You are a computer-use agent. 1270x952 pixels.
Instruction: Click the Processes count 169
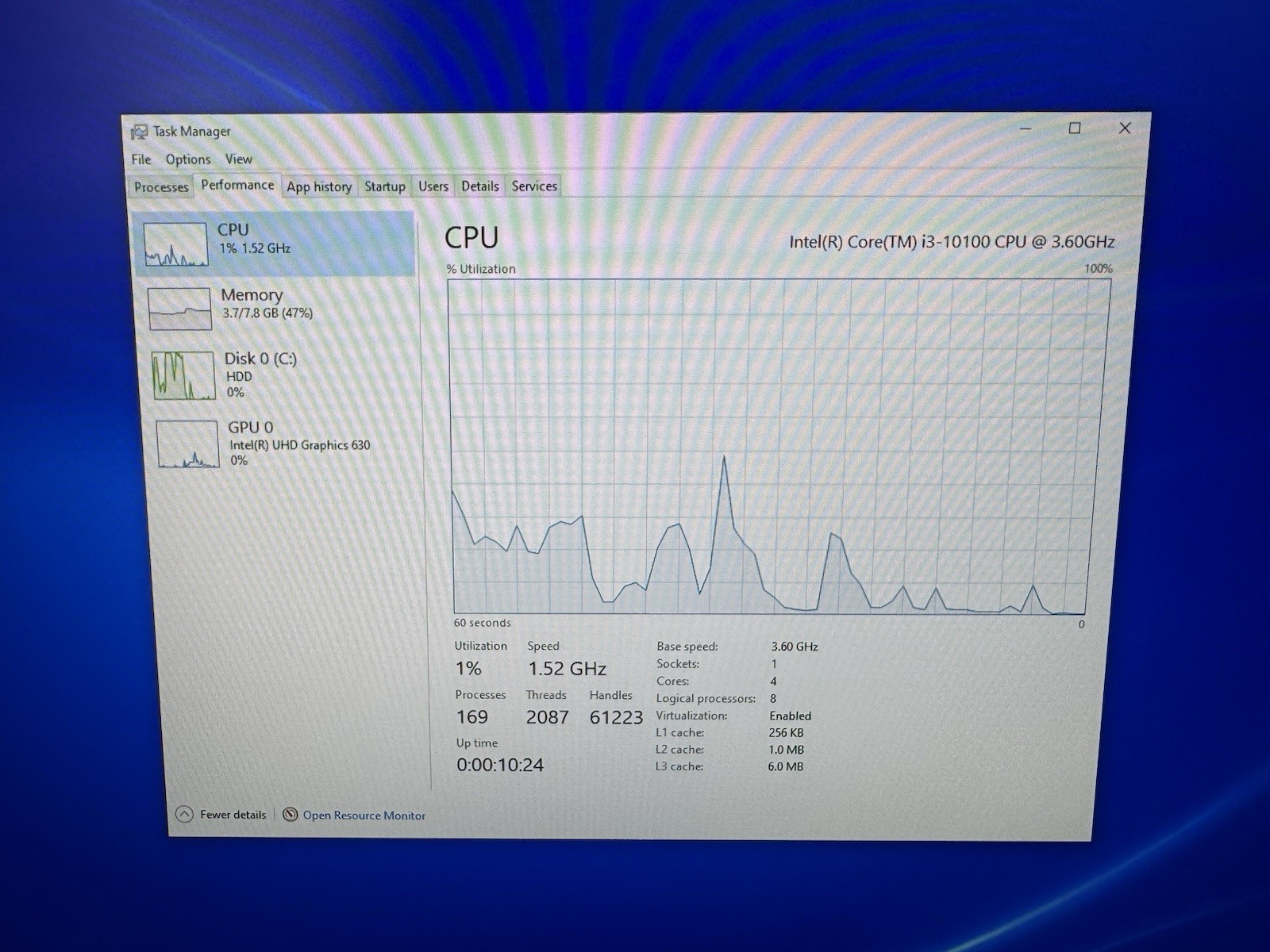pos(471,717)
